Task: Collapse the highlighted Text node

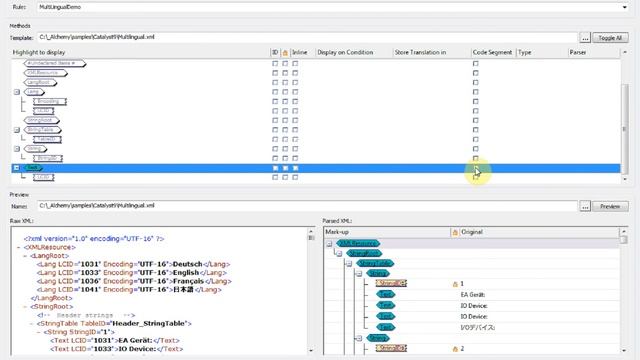Action: (17, 168)
